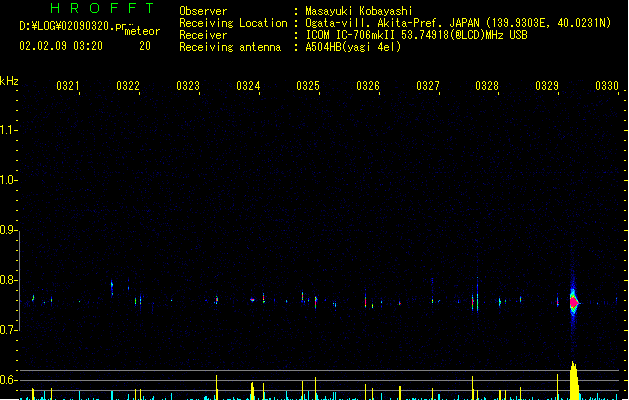This screenshot has width=629, height=400.
Task: Click the 0329 time marker
Action: [x=547, y=86]
